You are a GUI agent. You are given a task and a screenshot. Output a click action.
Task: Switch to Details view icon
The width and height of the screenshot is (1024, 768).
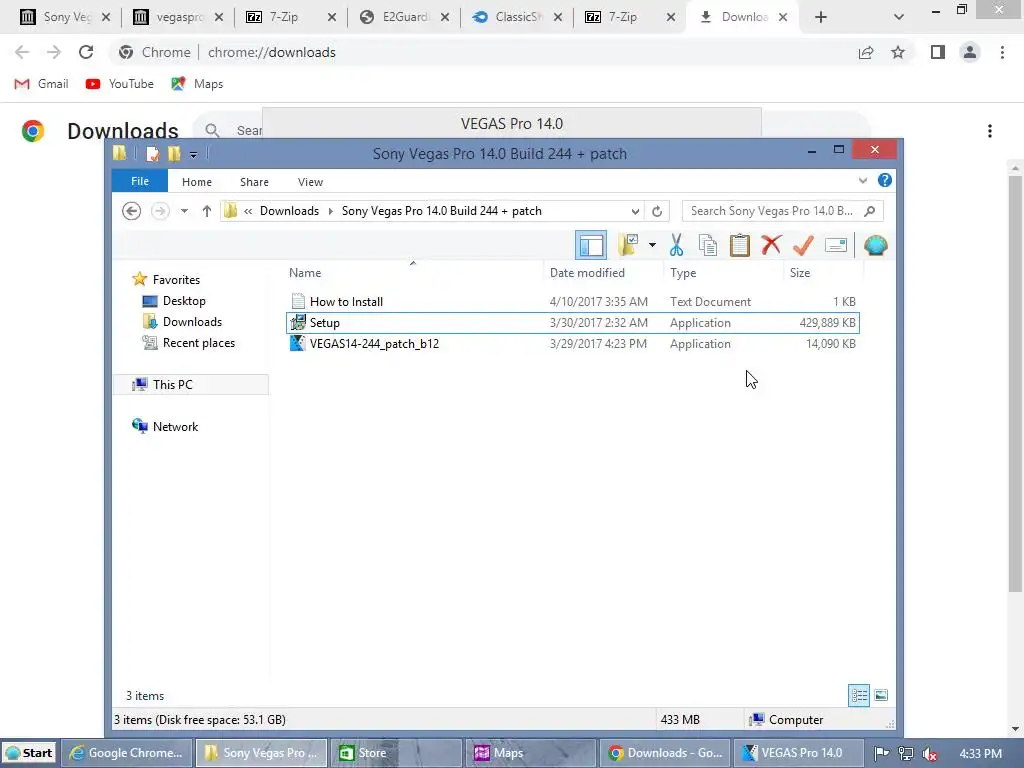(859, 696)
